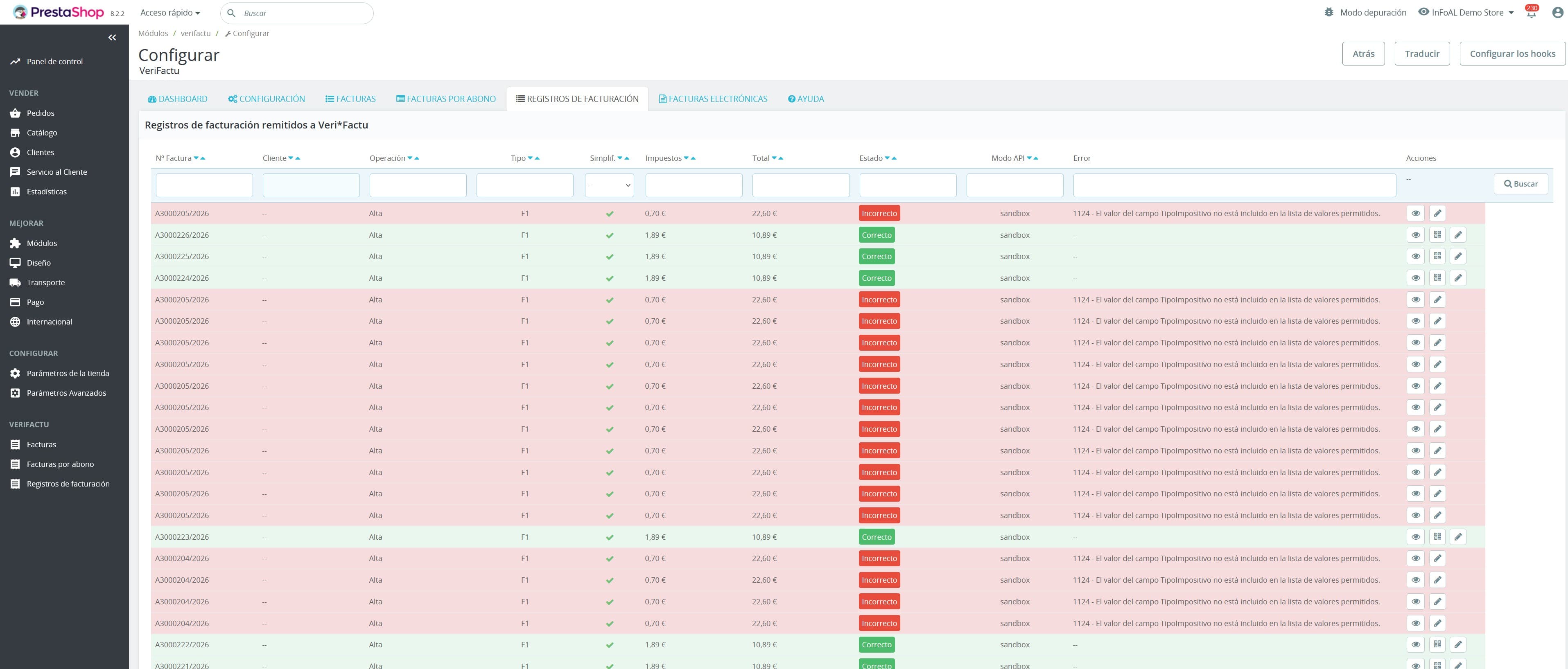Image resolution: width=1568 pixels, height=669 pixels.
Task: Sort Estado column ascending
Action: (x=894, y=158)
